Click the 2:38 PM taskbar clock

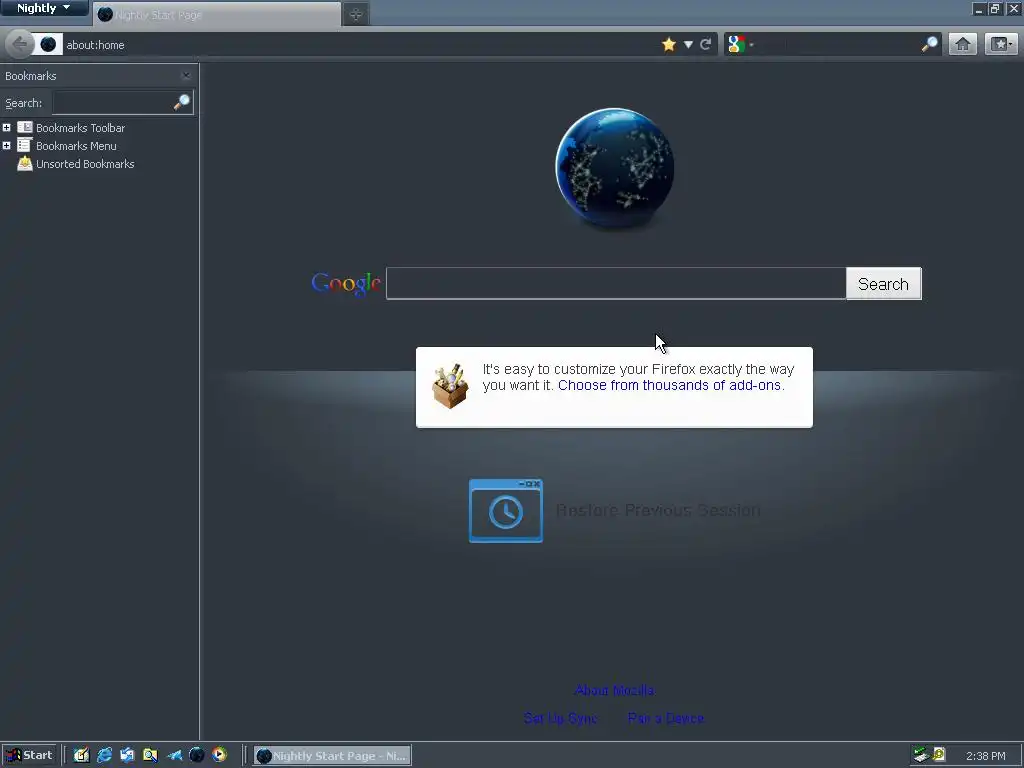[985, 756]
